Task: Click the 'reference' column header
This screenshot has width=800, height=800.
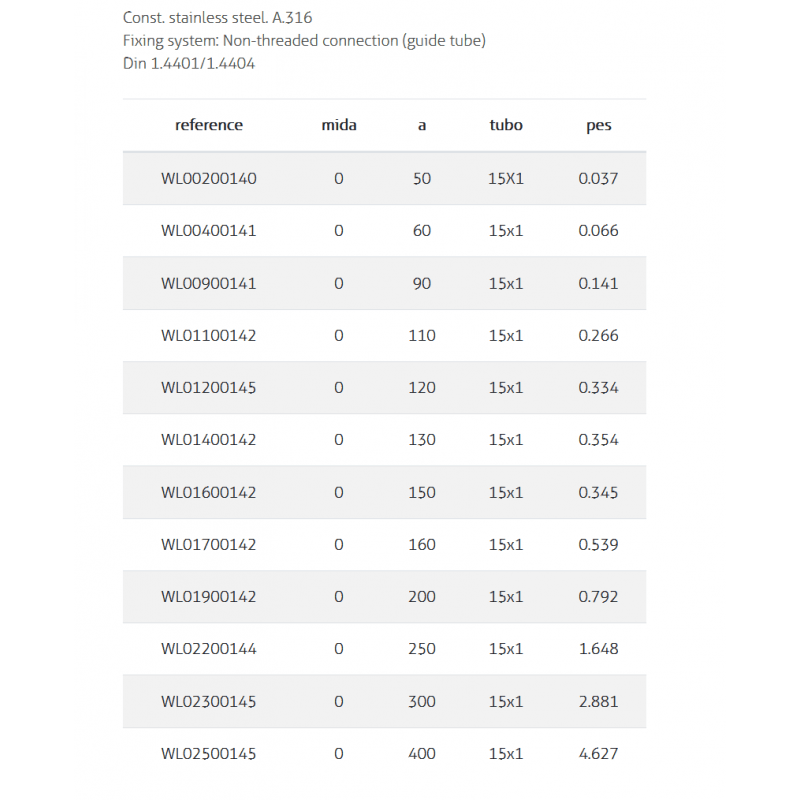Action: tap(209, 125)
